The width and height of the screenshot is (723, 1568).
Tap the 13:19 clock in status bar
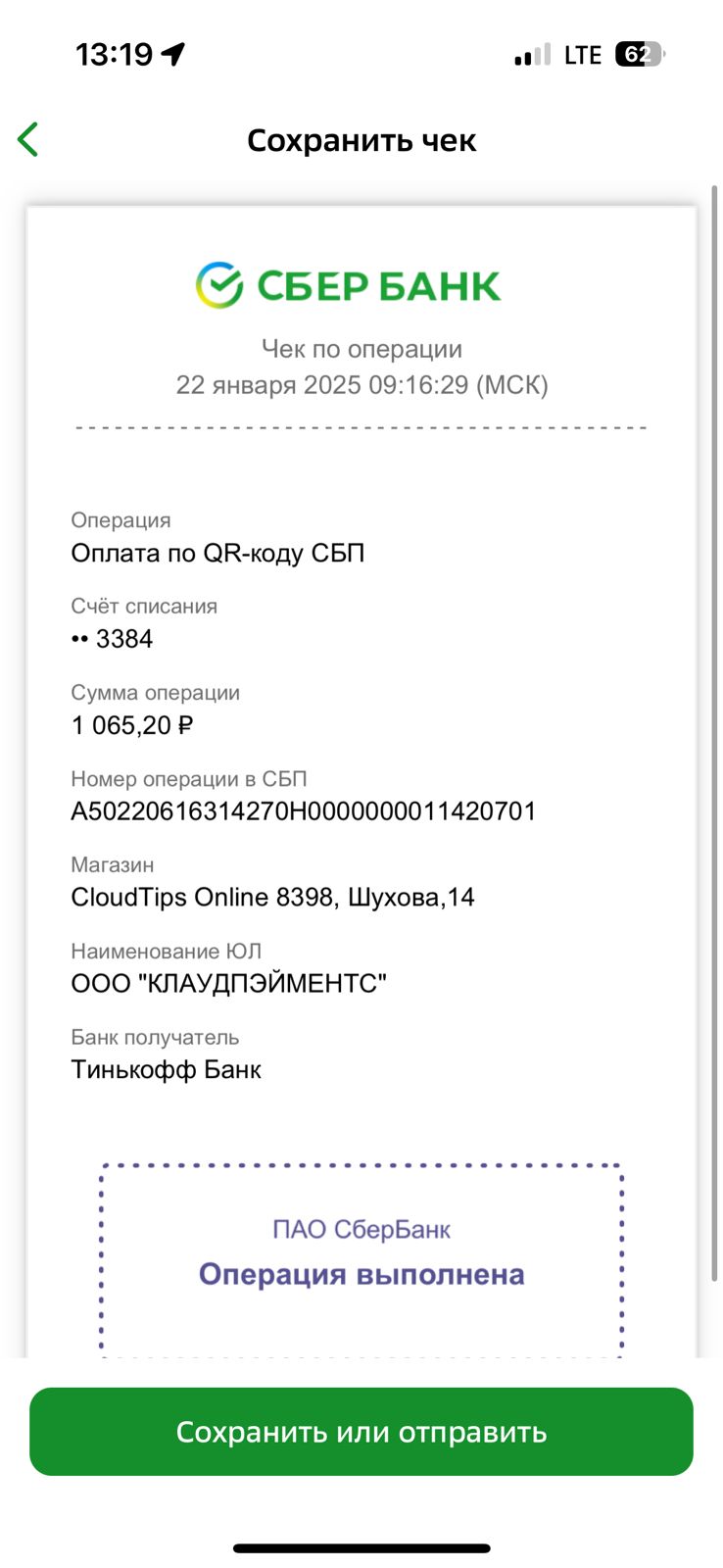click(x=115, y=54)
